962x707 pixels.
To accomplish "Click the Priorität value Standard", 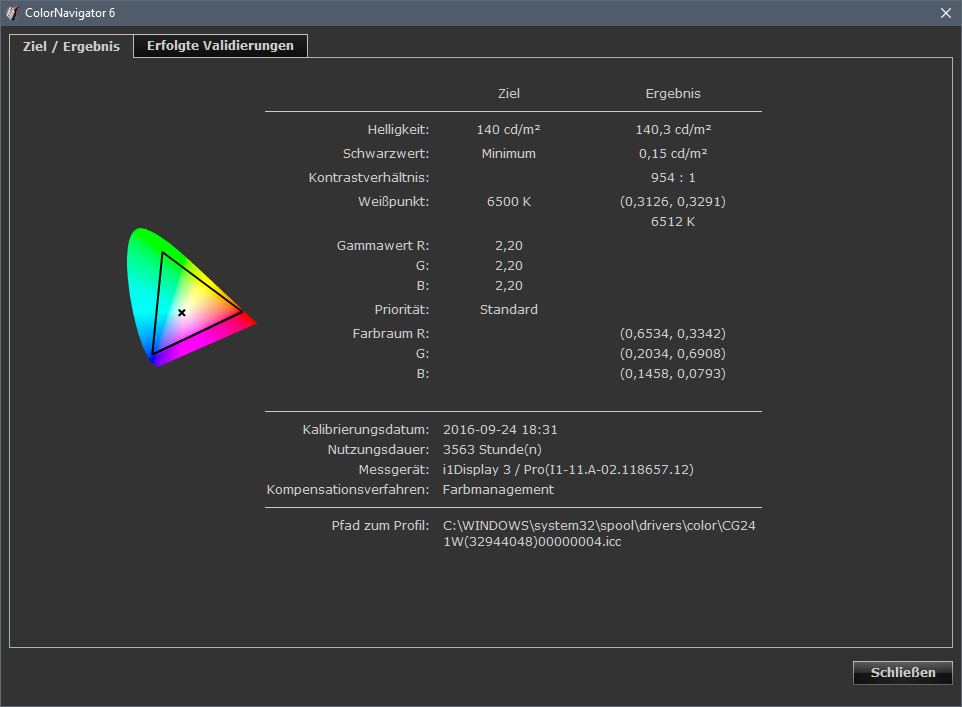I will tap(508, 309).
